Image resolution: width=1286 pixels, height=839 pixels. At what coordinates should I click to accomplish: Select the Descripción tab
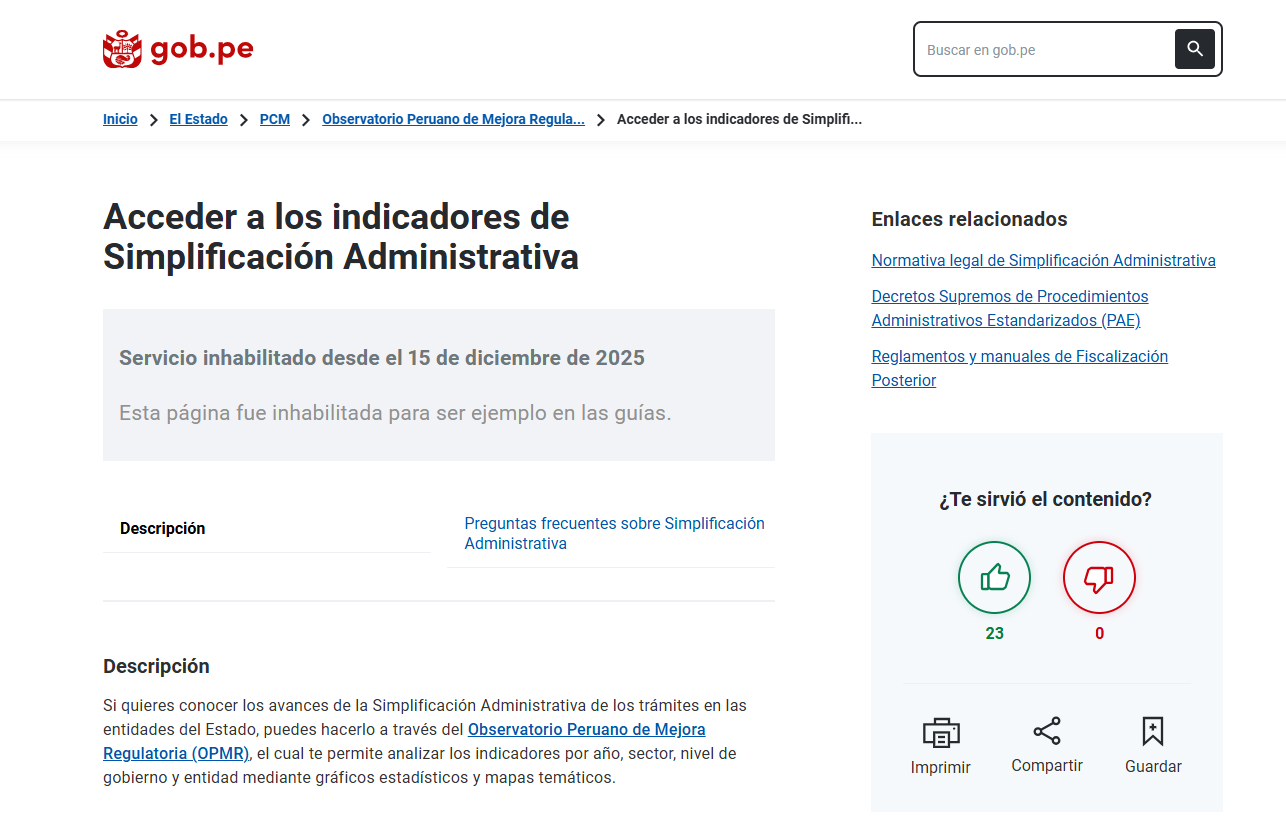pos(163,528)
